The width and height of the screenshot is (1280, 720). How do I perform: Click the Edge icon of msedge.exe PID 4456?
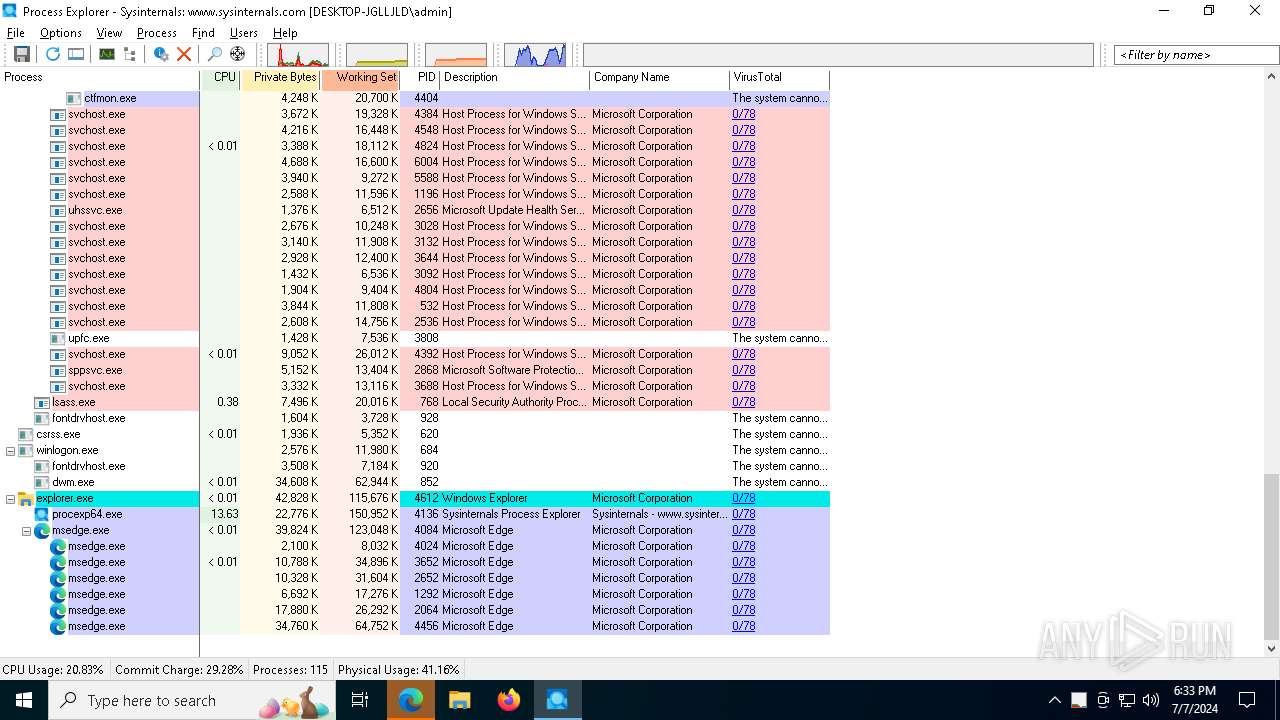(58, 626)
